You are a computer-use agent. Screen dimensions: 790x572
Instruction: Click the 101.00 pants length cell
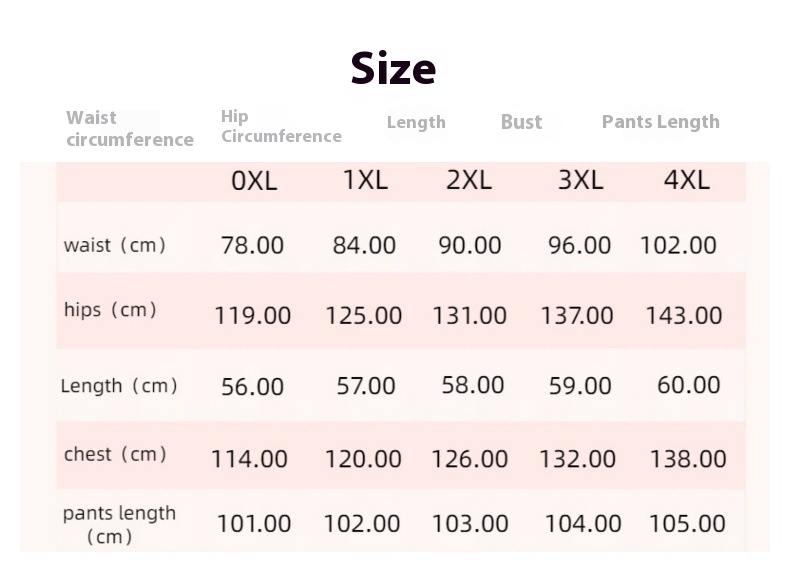pyautogui.click(x=254, y=524)
